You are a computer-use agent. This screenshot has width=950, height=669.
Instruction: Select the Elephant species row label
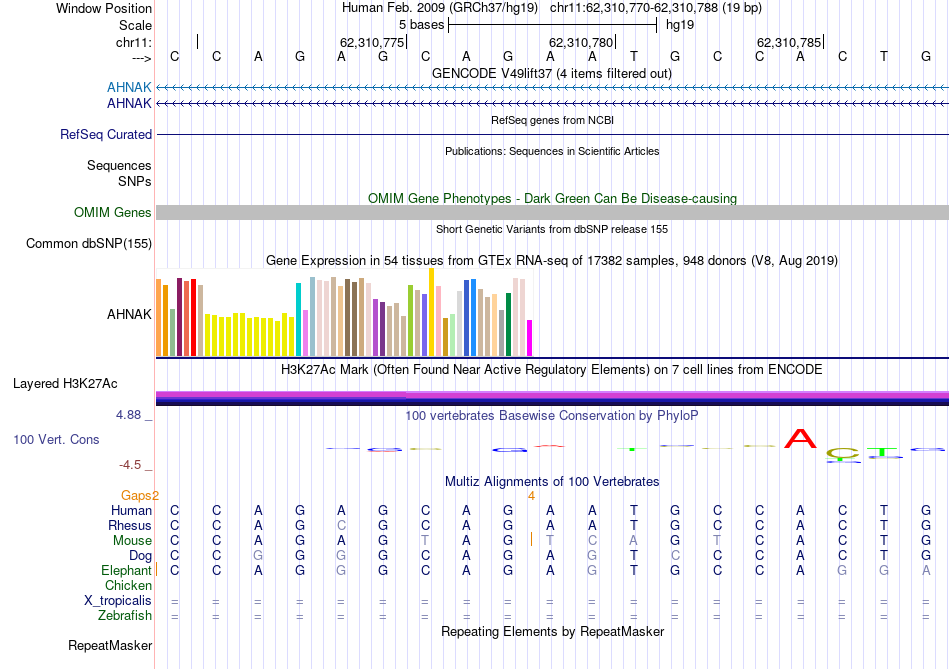[x=124, y=570]
